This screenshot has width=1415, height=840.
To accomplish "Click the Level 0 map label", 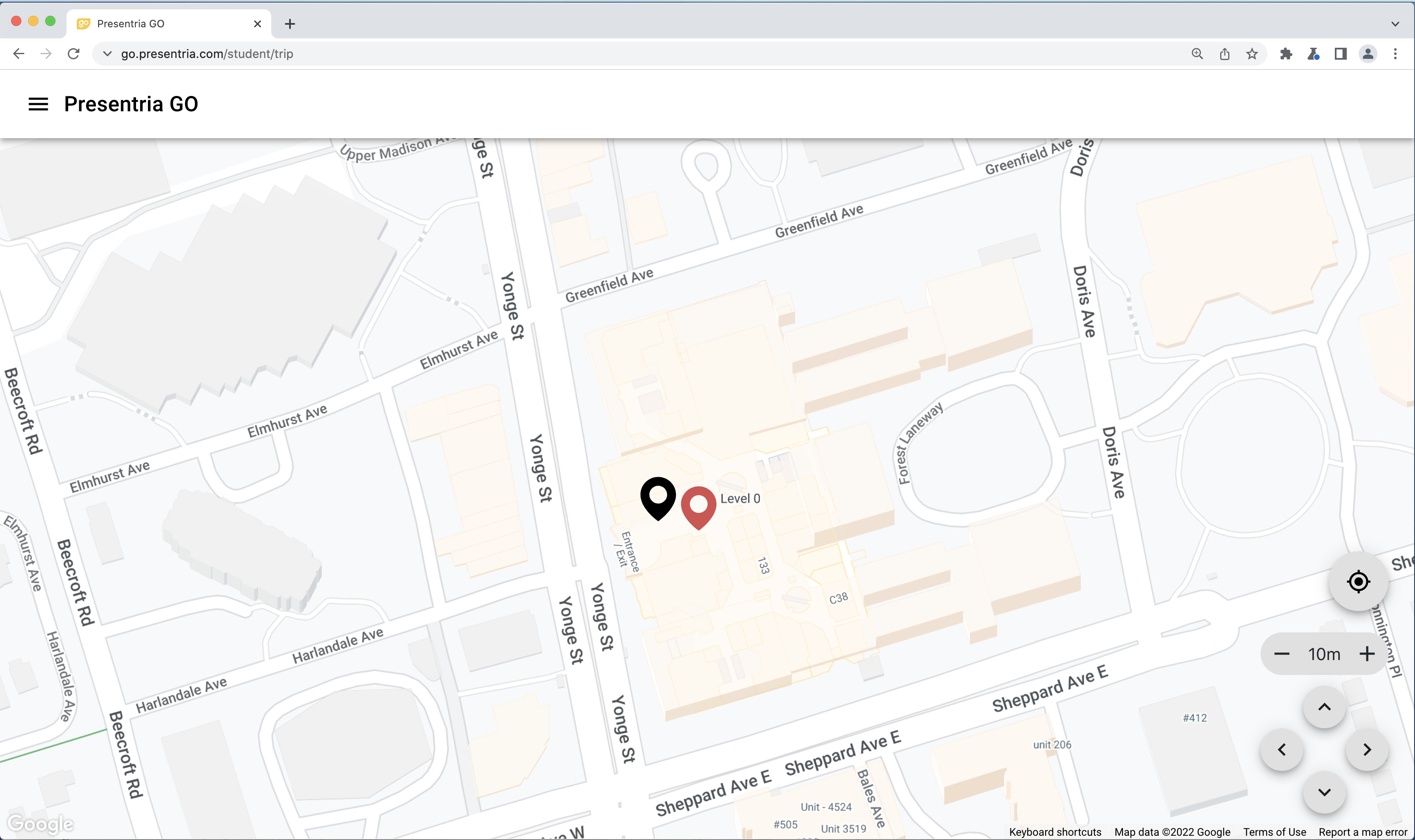I will tap(740, 499).
